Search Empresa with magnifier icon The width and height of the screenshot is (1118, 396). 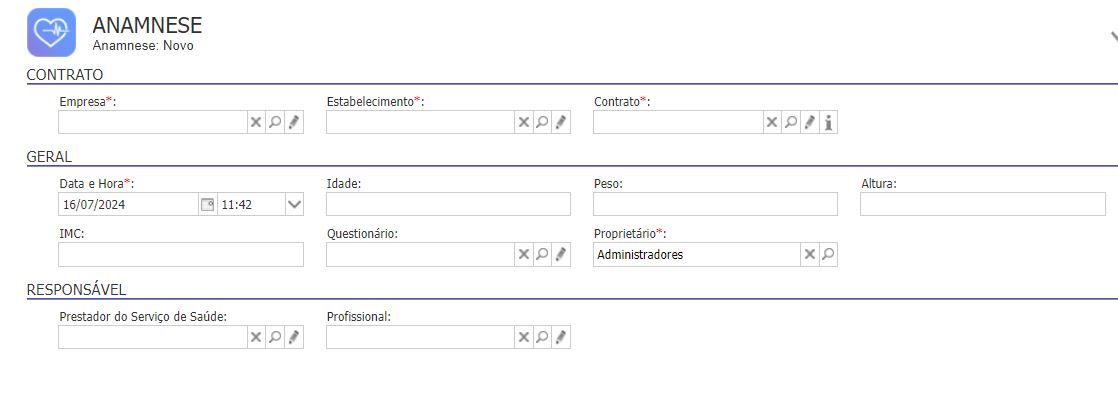click(275, 123)
